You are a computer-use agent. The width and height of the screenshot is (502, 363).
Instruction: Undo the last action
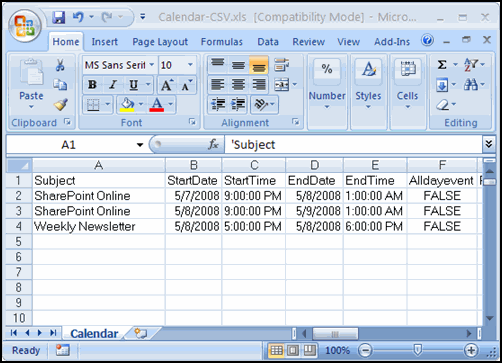[78, 17]
